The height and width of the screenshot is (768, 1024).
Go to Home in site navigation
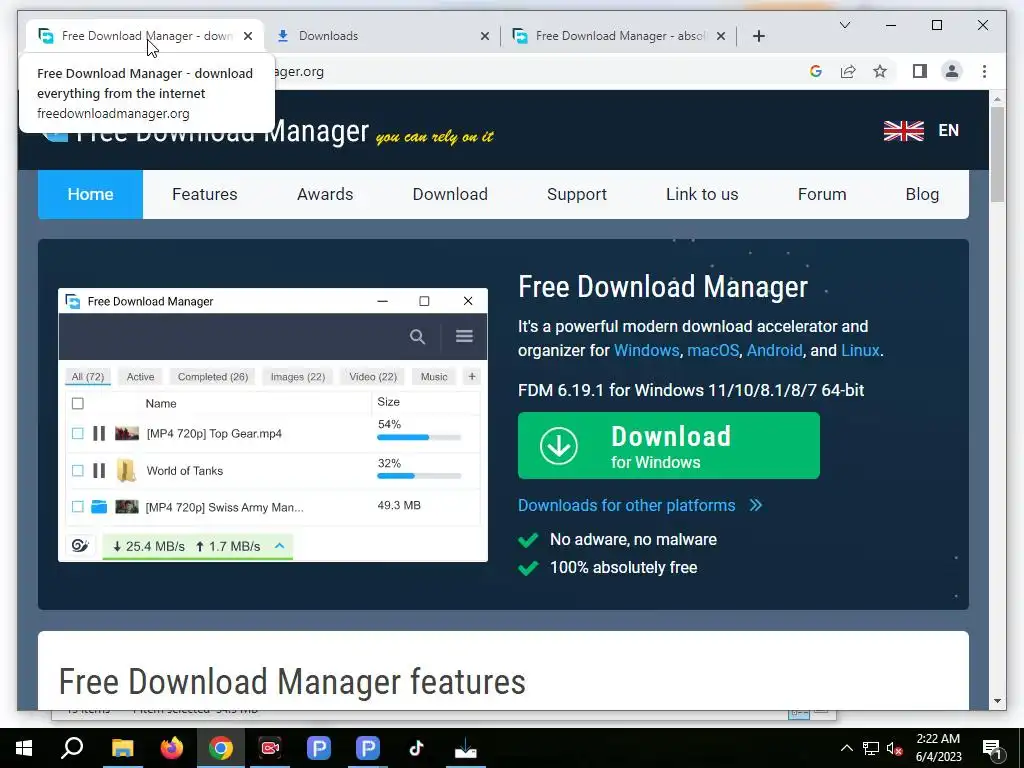(x=90, y=195)
